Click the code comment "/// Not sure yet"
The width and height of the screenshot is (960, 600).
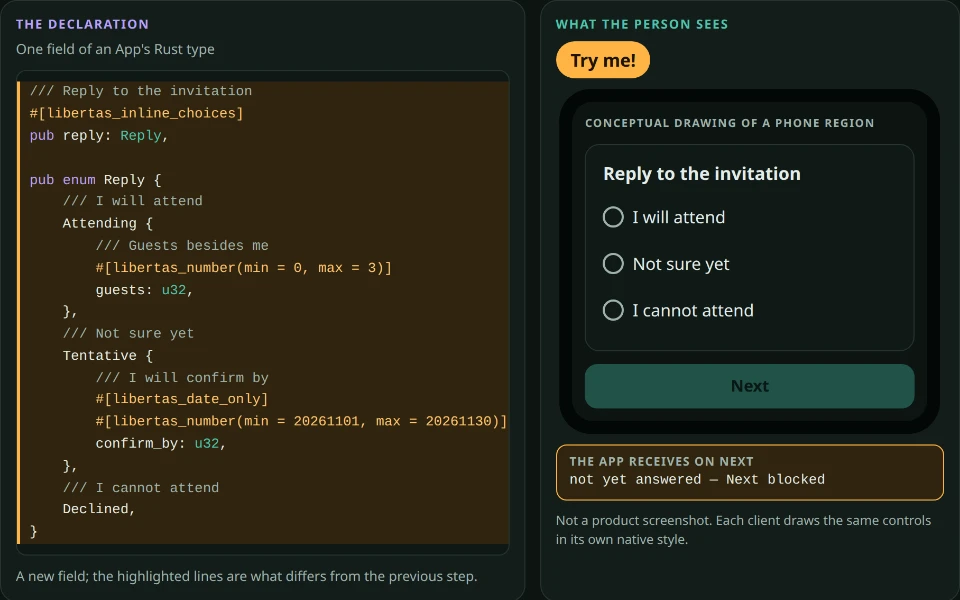point(128,334)
